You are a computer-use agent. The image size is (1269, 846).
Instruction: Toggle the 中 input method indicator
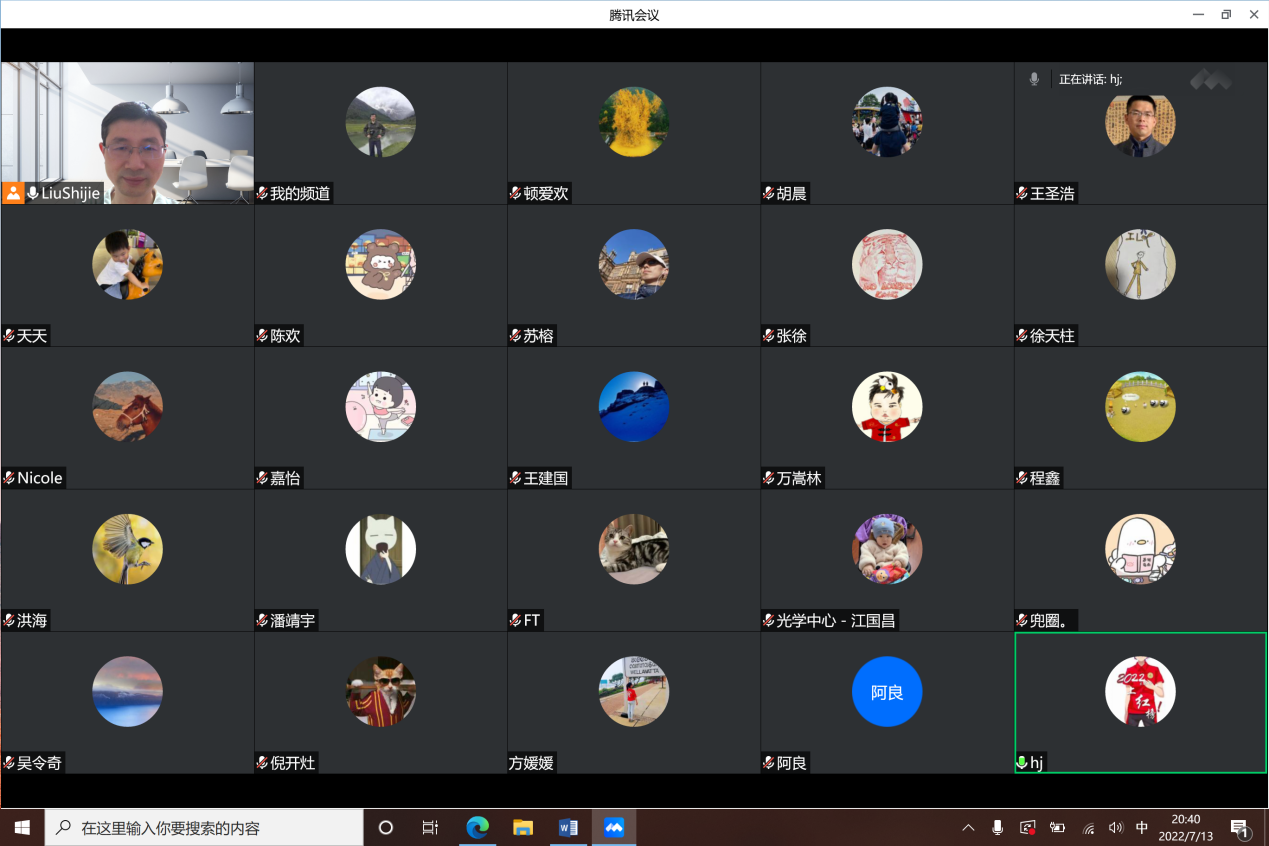pyautogui.click(x=1142, y=828)
